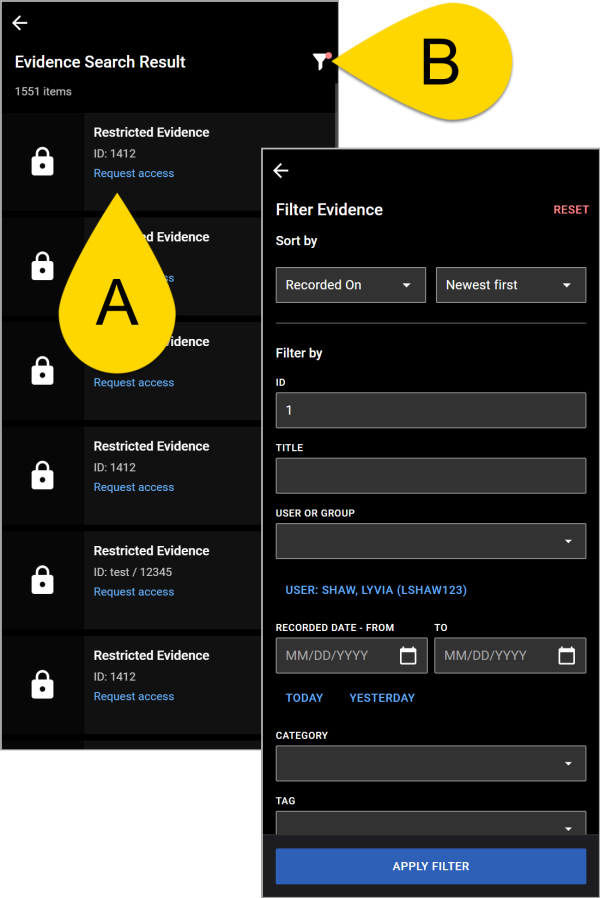Viewport: 600px width, 898px height.
Task: Focus the Title filter input field
Action: click(x=430, y=476)
